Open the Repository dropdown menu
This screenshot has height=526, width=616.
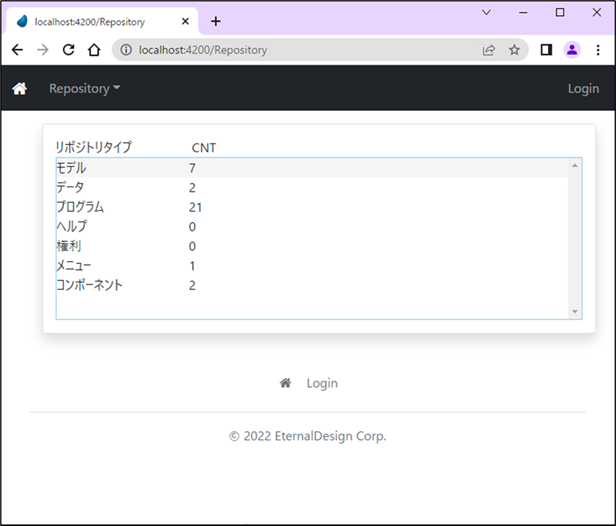[84, 89]
